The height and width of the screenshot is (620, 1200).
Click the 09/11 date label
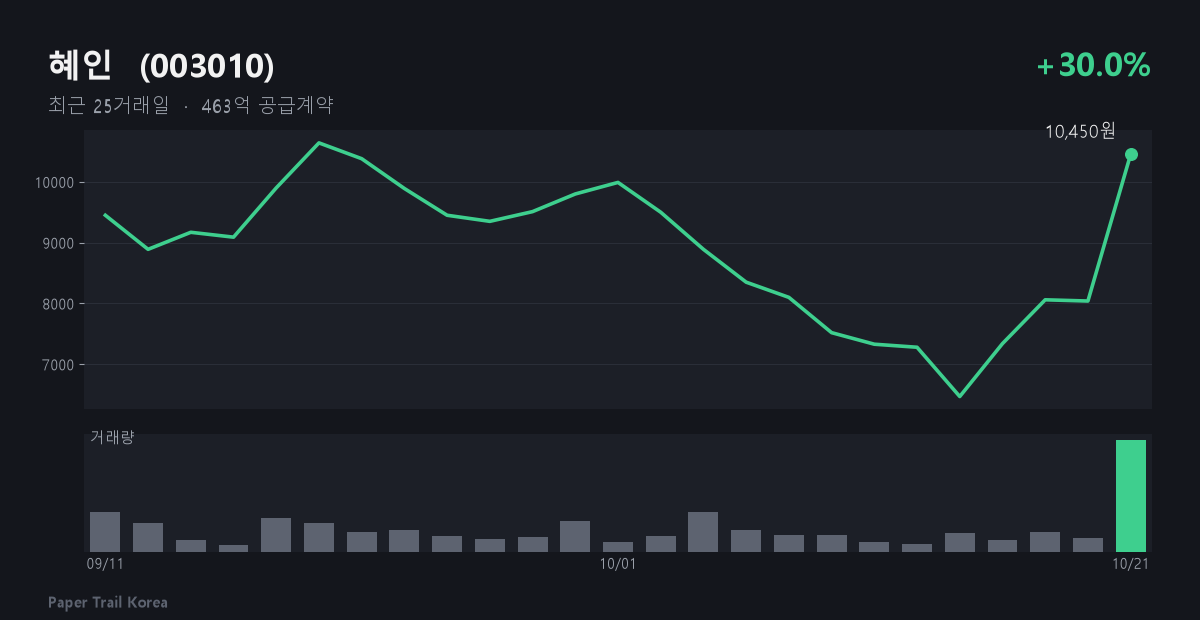click(x=105, y=564)
